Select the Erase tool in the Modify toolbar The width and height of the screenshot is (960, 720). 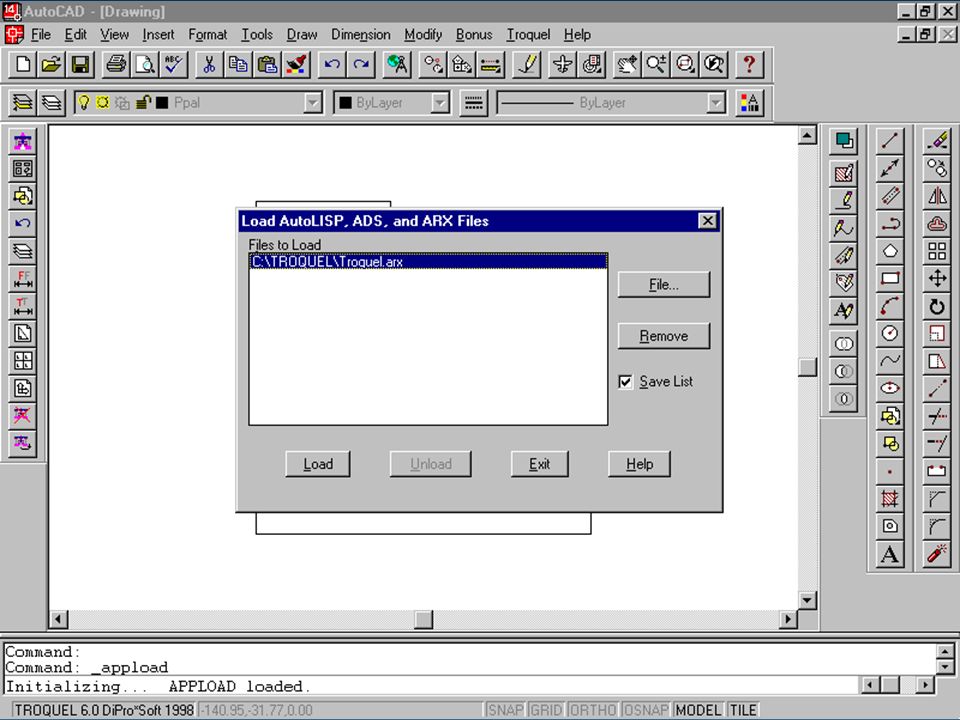[x=937, y=141]
